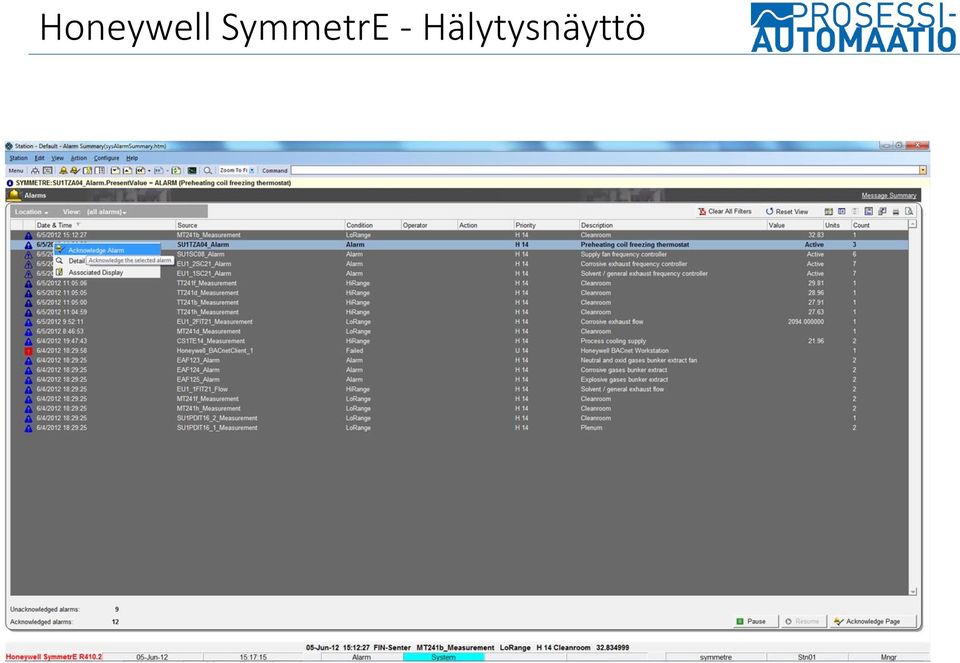Click the Menu toolbar button
Screen dimensions: 960x663
point(16,170)
